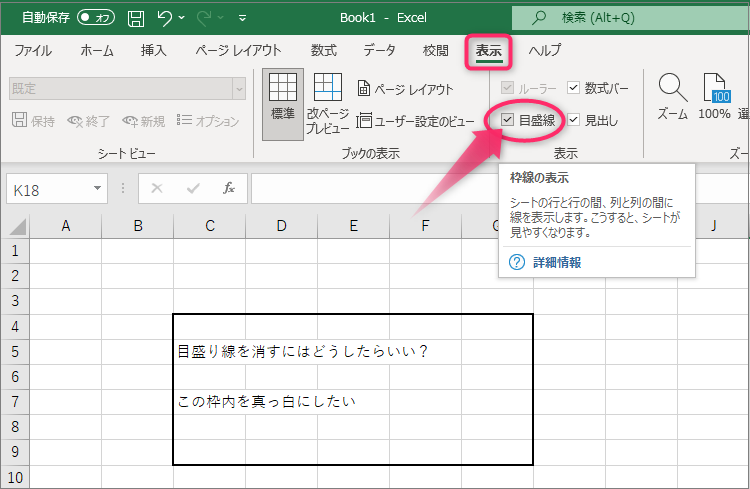Click the help question mark icon in tooltip
This screenshot has width=750, height=489.
(517, 262)
